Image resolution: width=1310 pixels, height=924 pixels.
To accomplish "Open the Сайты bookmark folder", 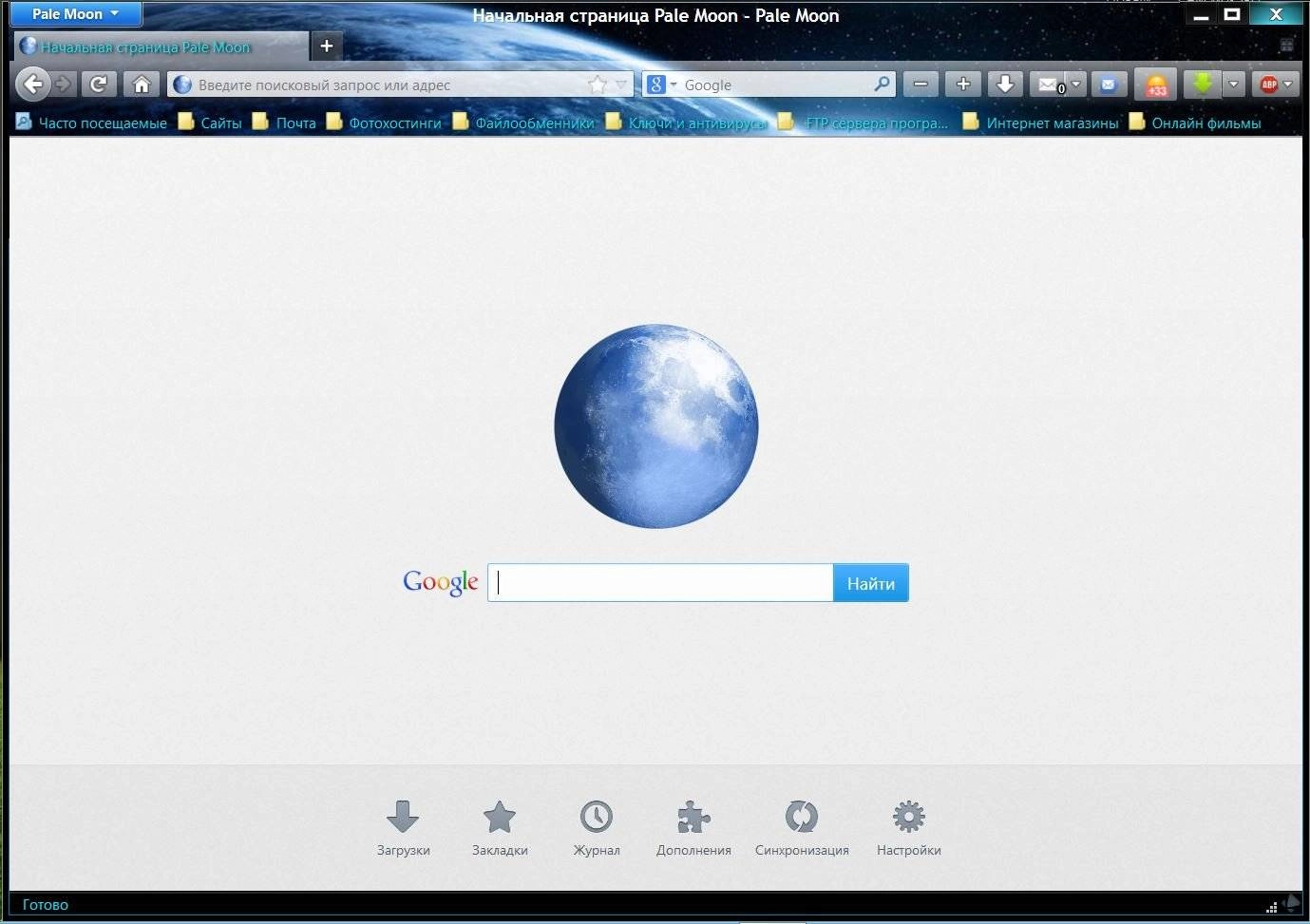I will click(210, 123).
